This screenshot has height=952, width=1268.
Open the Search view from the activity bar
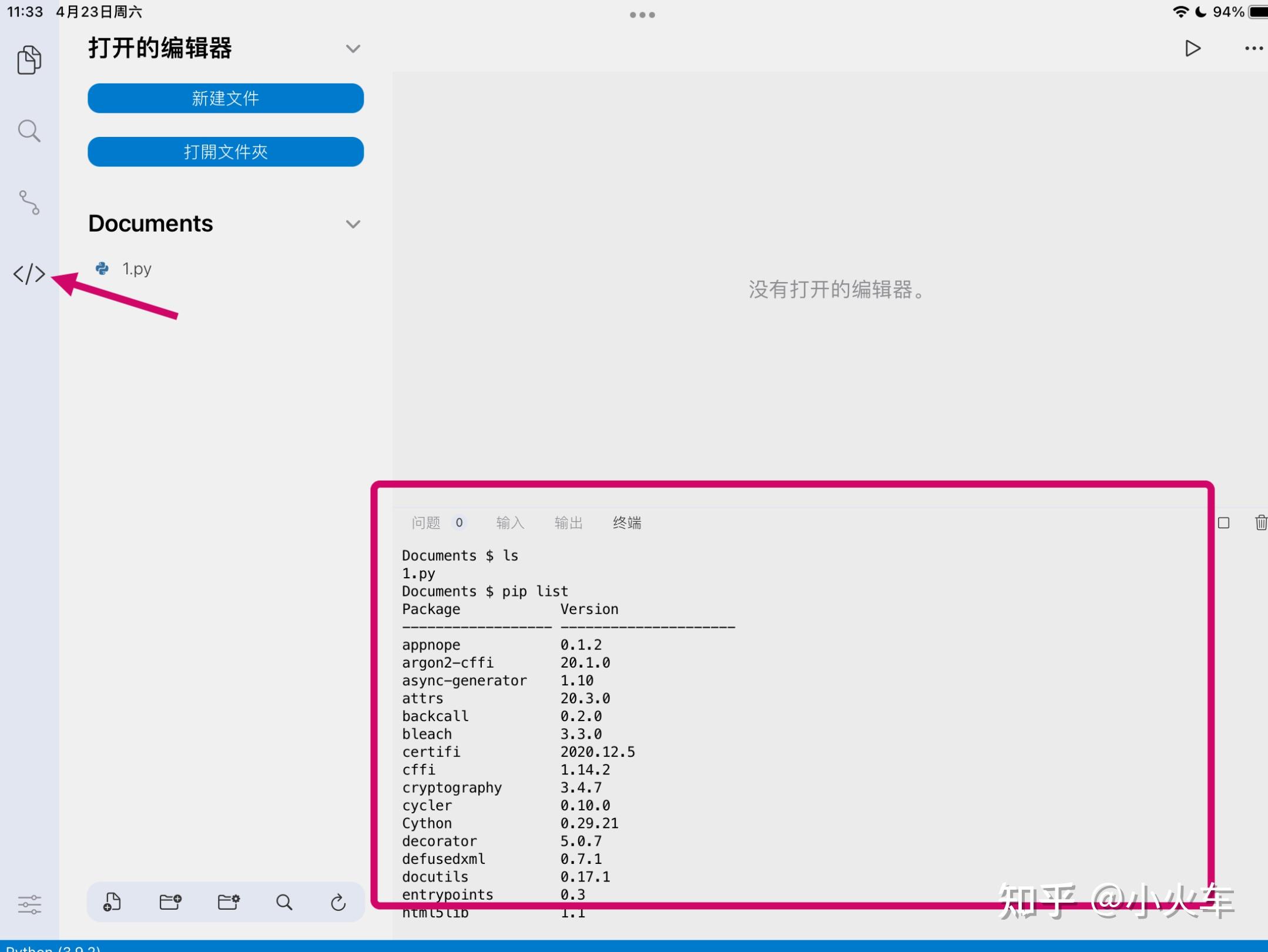tap(29, 130)
